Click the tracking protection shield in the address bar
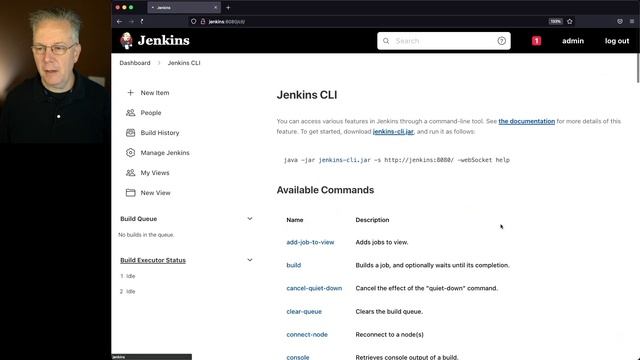Image resolution: width=640 pixels, height=360 pixels. coord(193,21)
